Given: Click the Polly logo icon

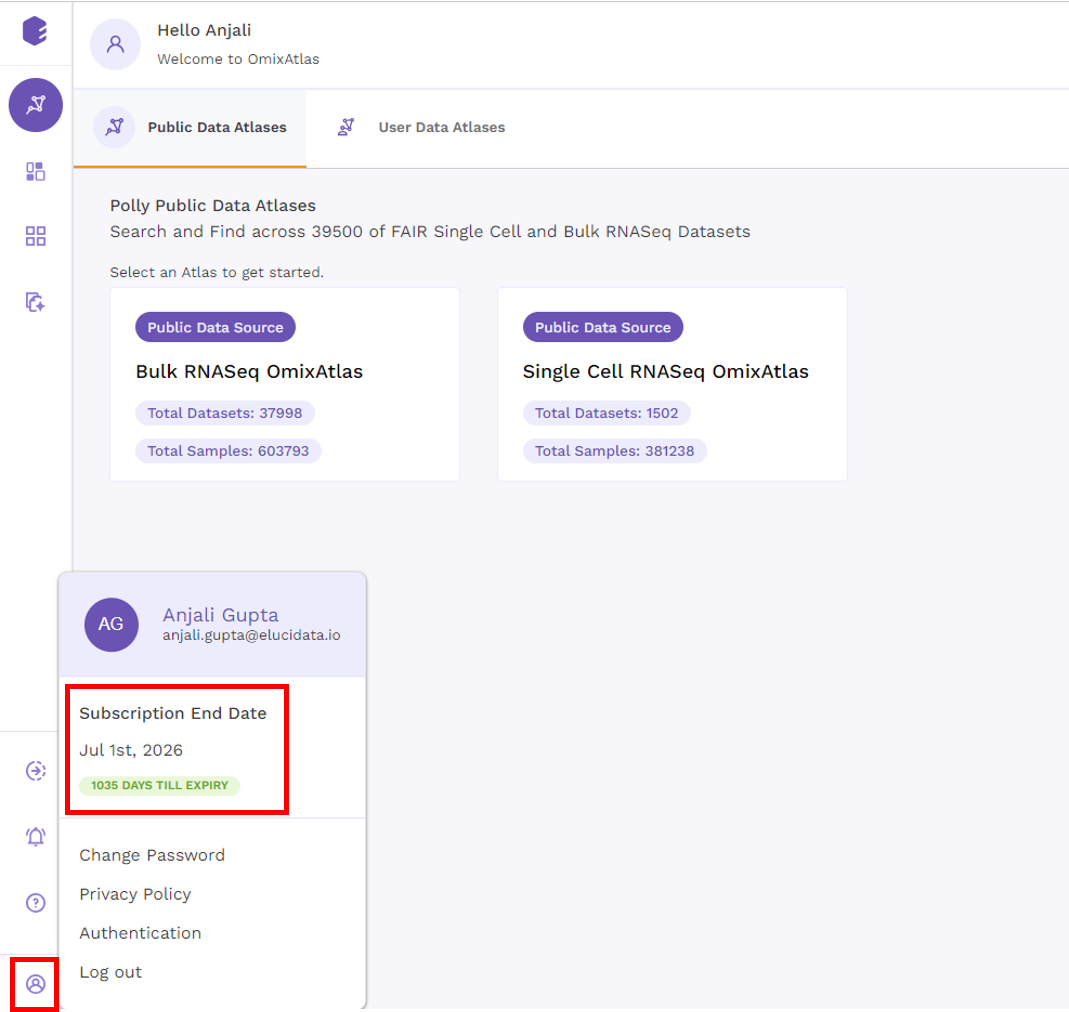Looking at the screenshot, I should coord(35,31).
